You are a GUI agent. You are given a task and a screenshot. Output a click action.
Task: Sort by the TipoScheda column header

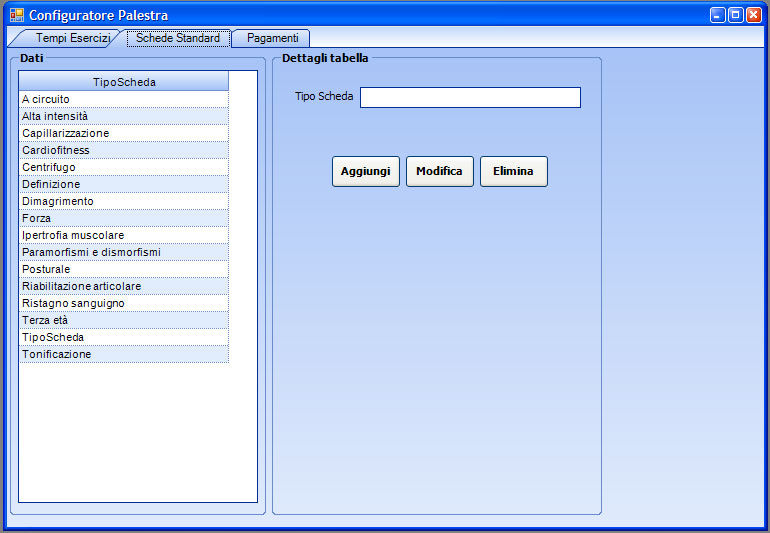tap(124, 82)
